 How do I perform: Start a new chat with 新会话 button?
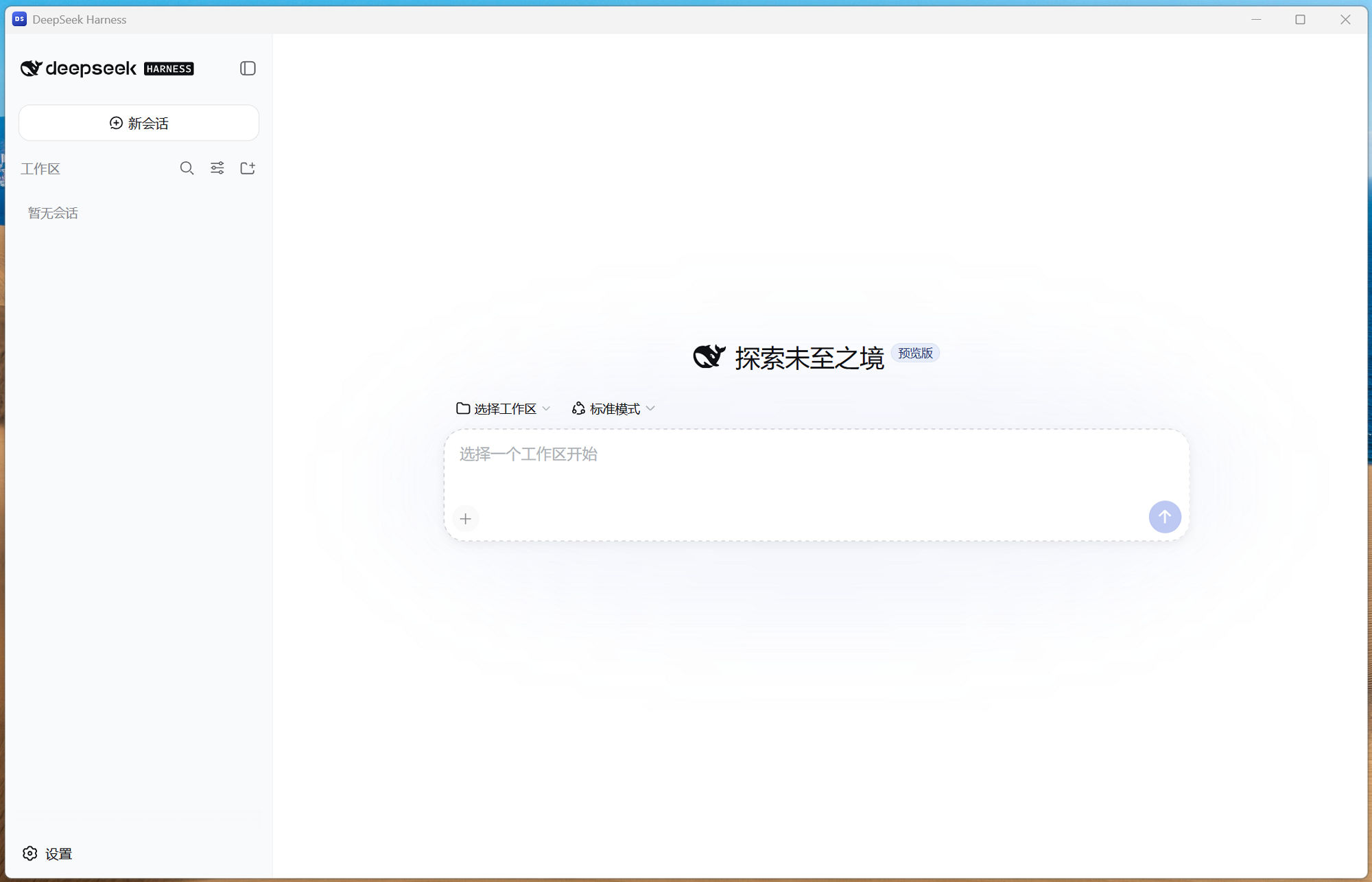[x=139, y=123]
